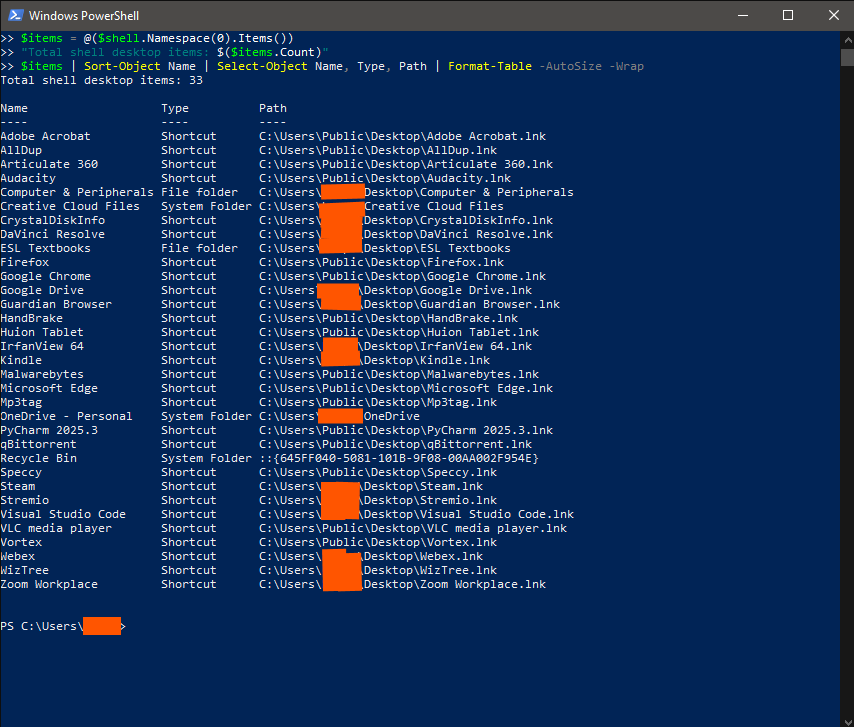Maximize the Windows PowerShell window

788,15
